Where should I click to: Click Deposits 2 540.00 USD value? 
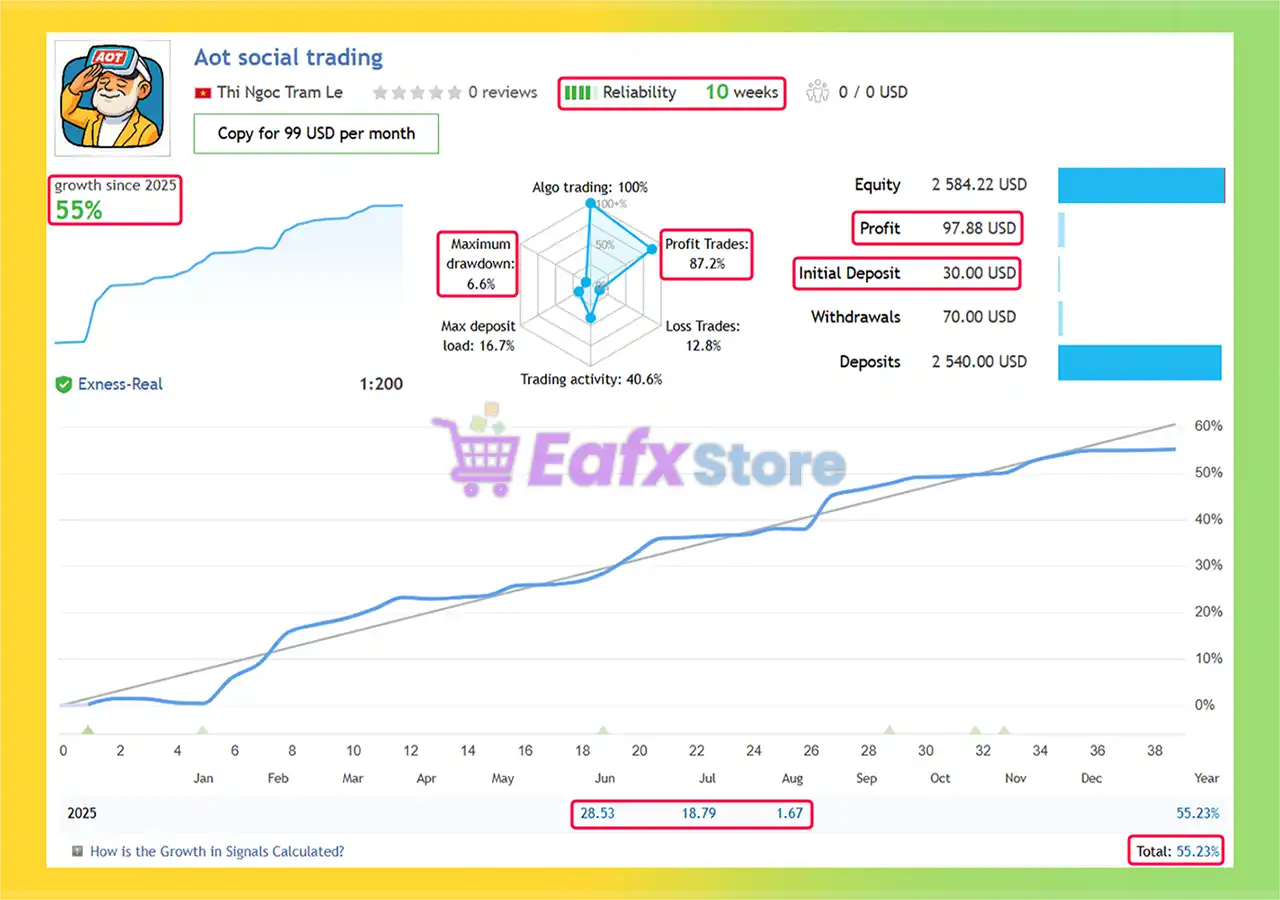pyautogui.click(x=979, y=362)
